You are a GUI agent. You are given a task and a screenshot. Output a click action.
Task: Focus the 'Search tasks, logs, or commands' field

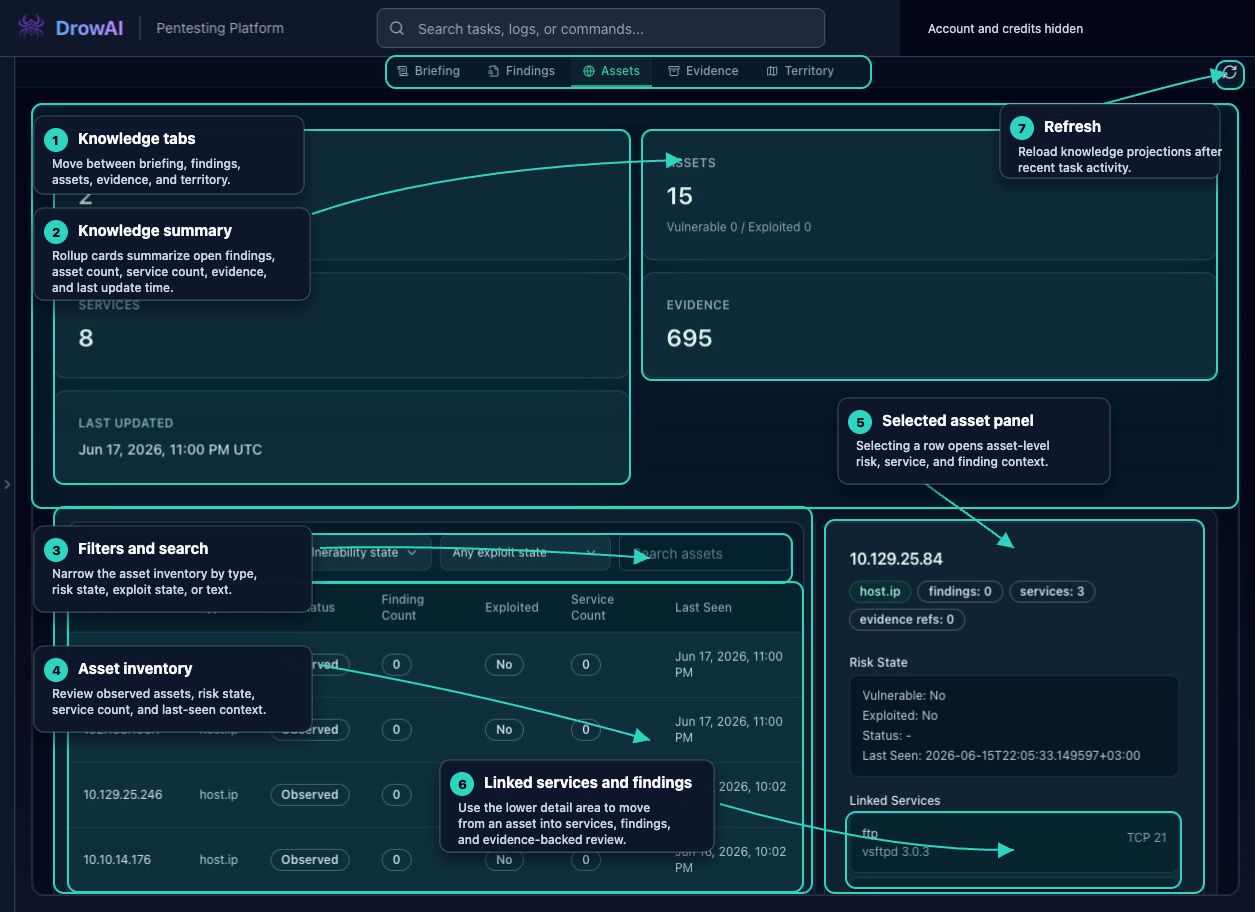pos(600,28)
